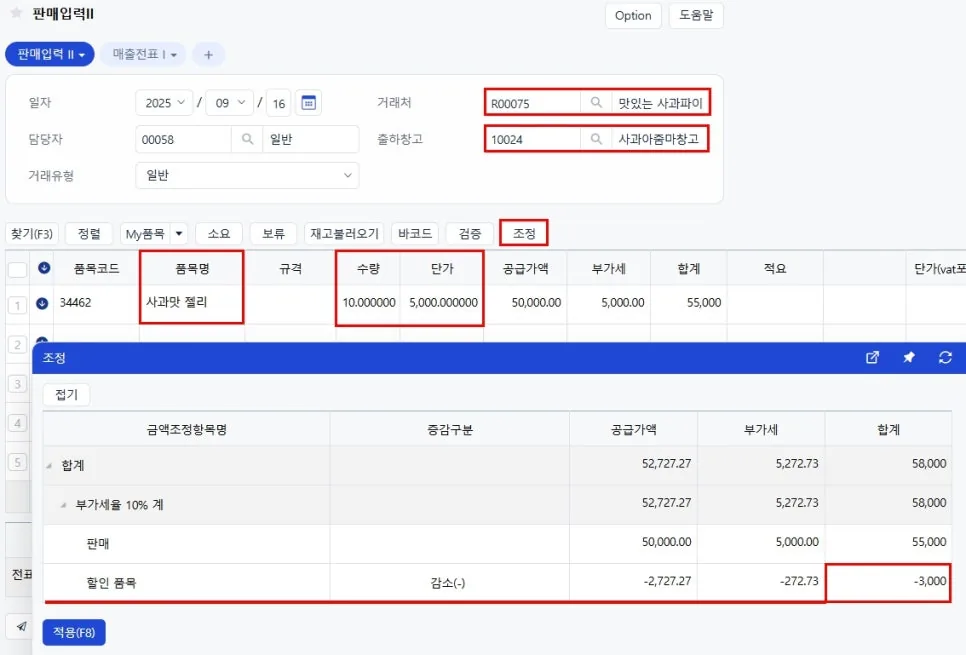
Task: Expand the 거래유형 dropdown set to 일반
Action: click(247, 176)
